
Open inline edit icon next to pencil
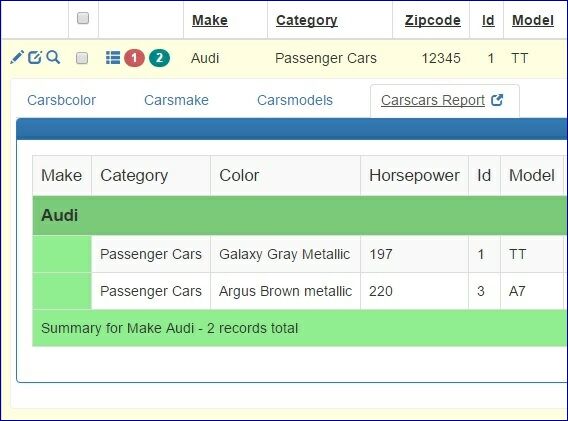[35, 57]
